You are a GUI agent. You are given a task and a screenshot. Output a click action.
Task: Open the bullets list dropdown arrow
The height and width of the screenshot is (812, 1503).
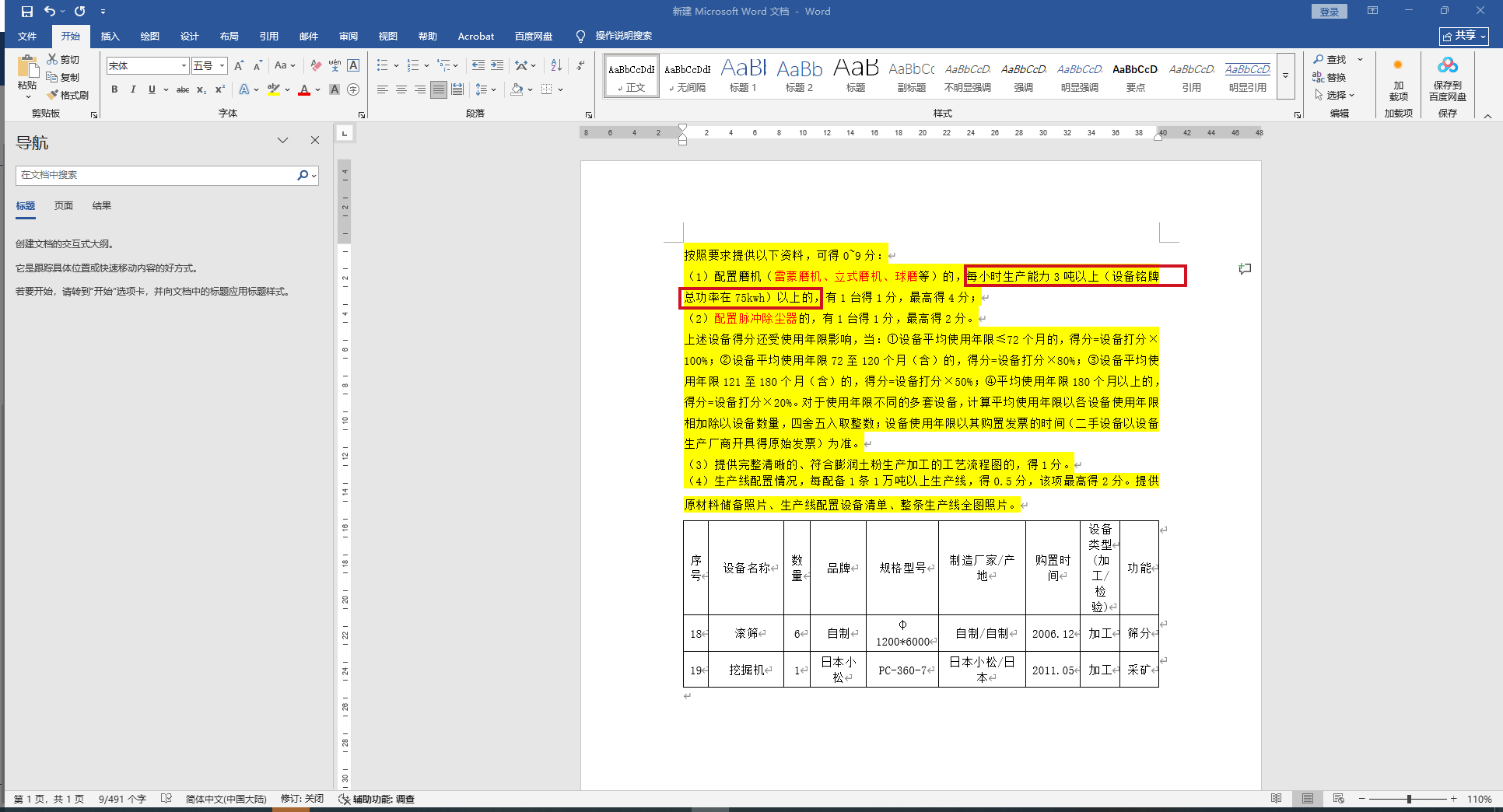coord(396,65)
